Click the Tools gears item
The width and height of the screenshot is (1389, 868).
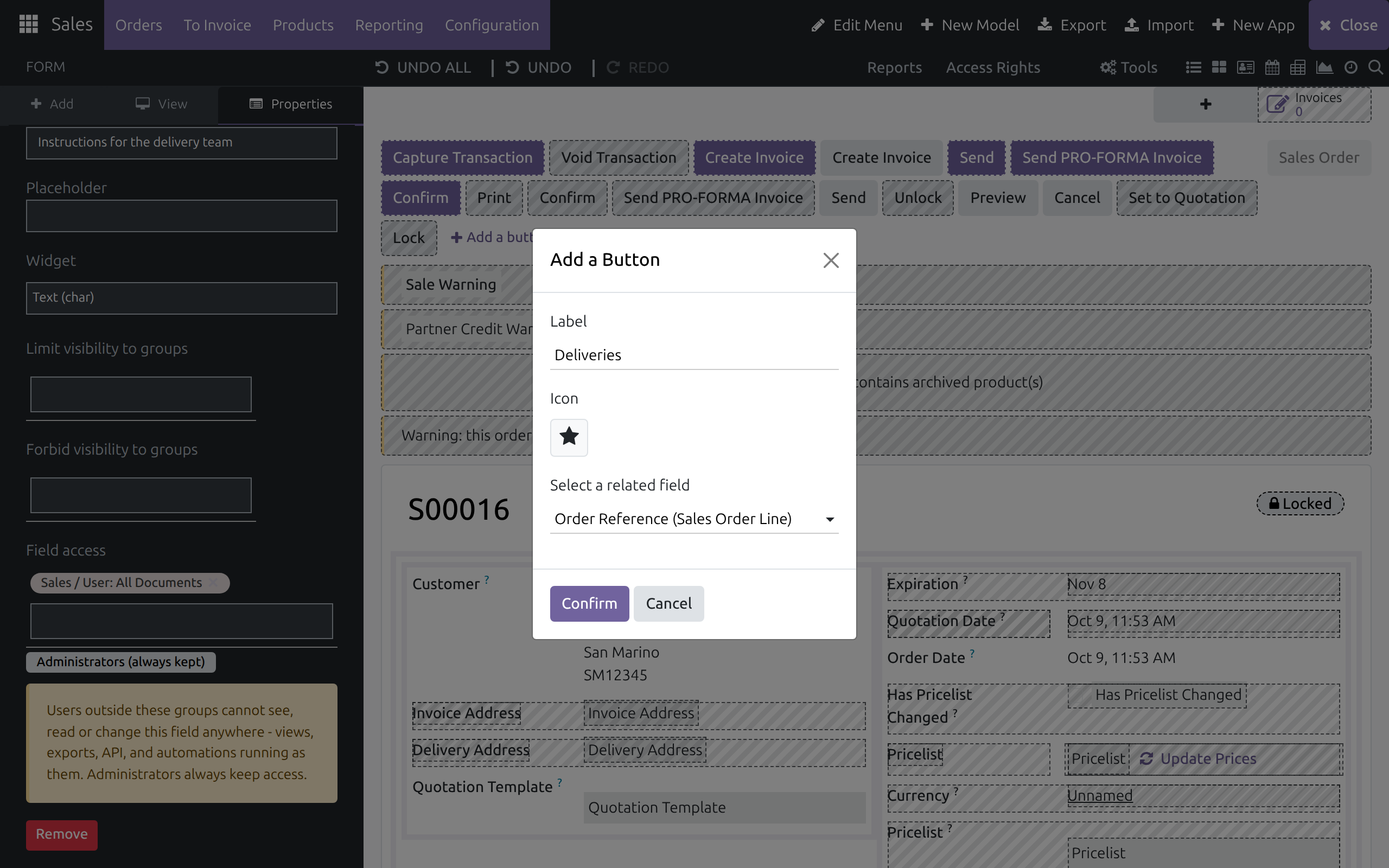[x=1129, y=68]
